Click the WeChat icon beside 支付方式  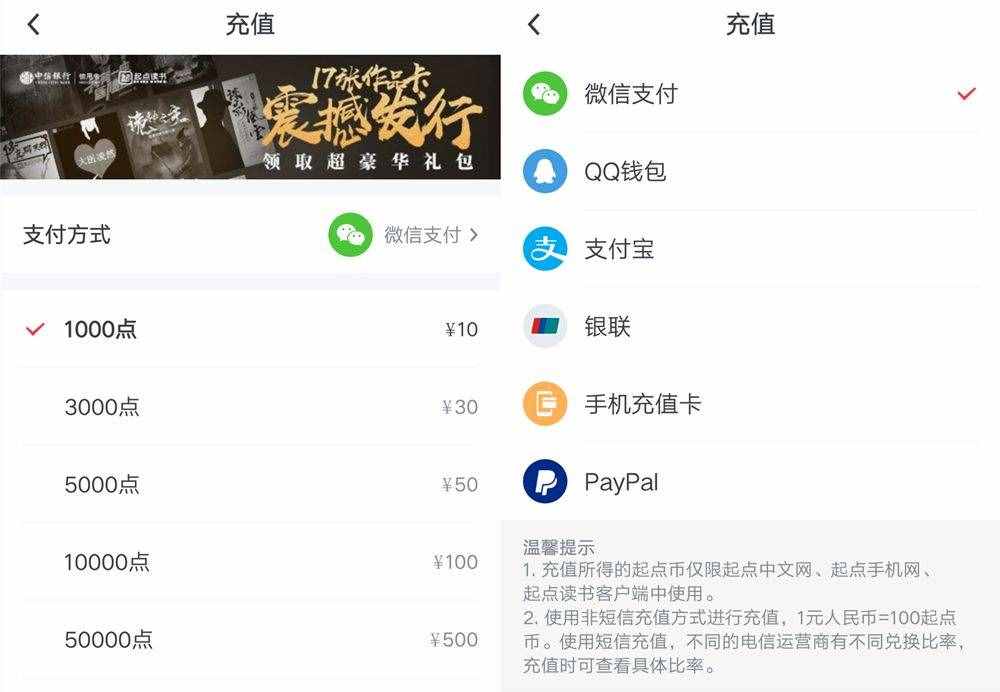351,235
